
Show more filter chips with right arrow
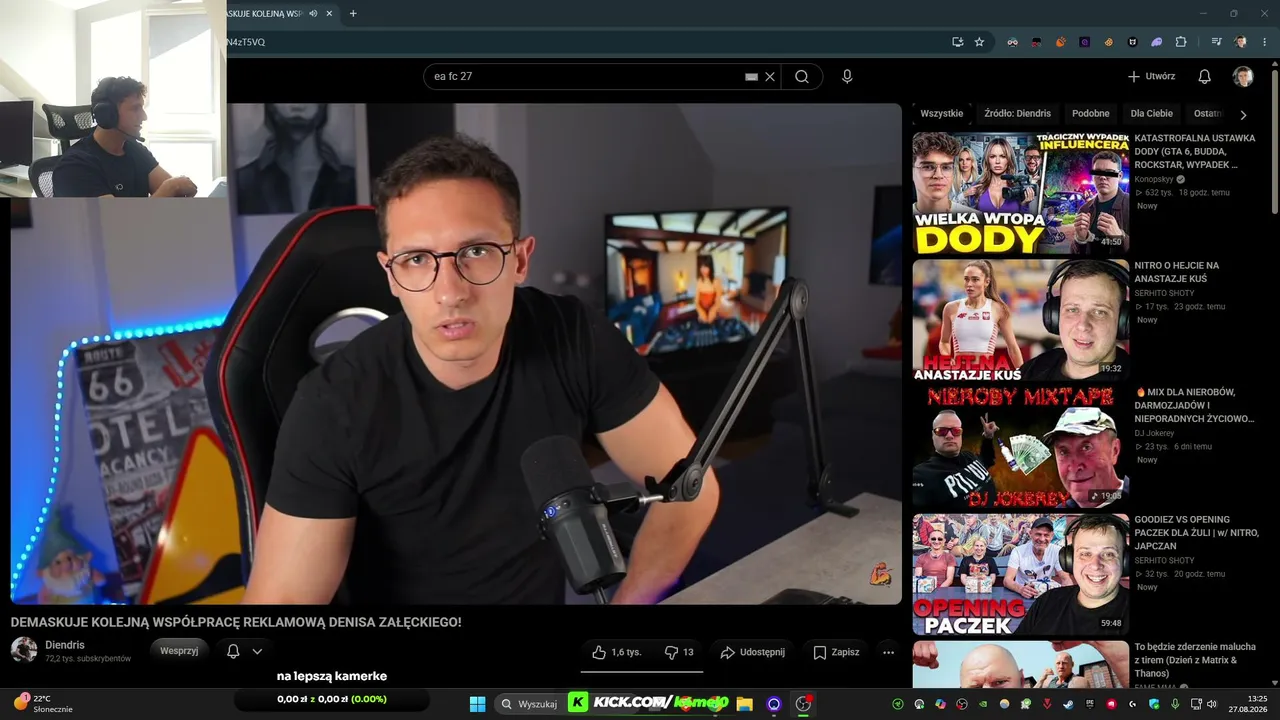click(x=1243, y=115)
